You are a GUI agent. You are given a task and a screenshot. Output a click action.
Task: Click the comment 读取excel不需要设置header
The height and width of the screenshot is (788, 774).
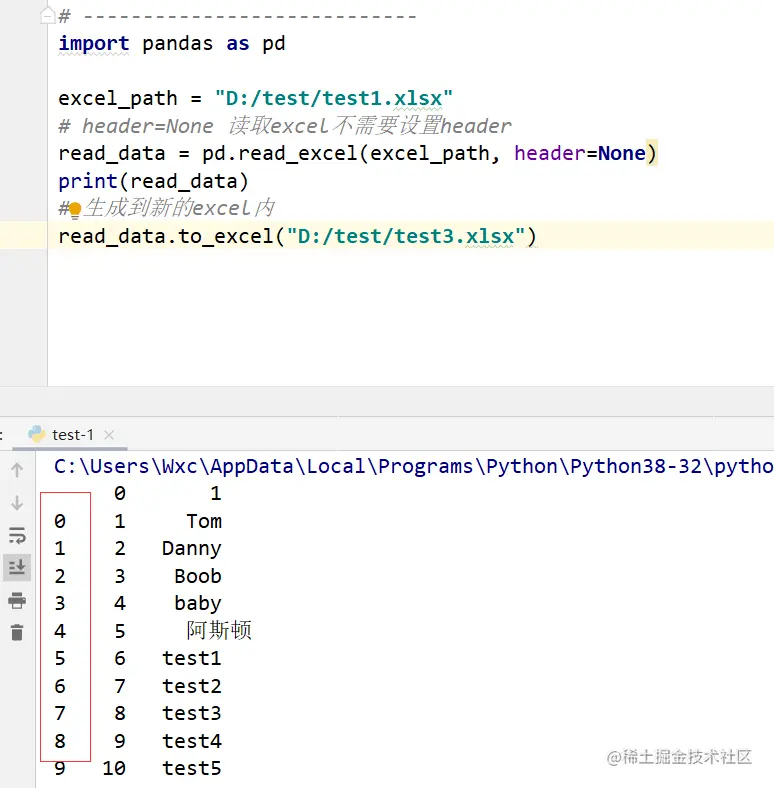click(x=370, y=126)
